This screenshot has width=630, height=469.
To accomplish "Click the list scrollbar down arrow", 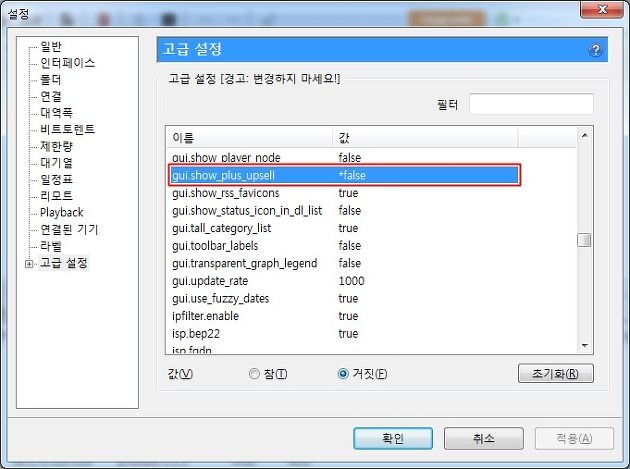I will click(585, 345).
